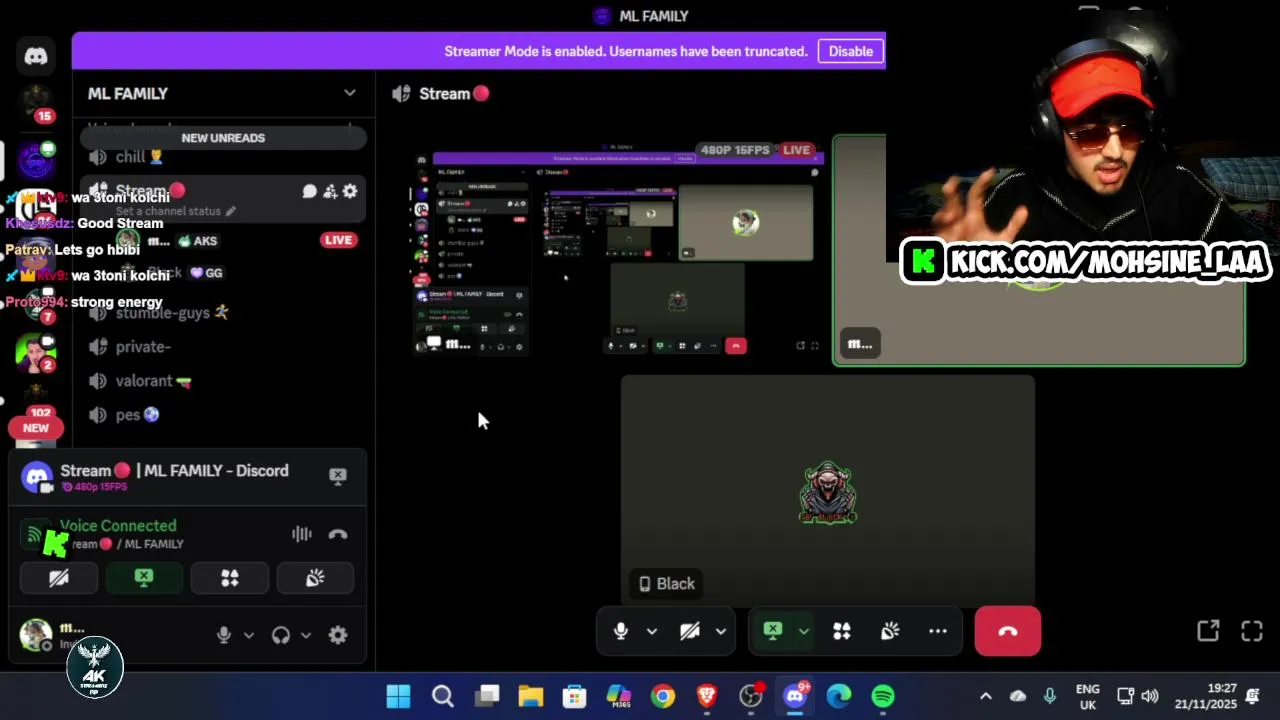
Task: End call with red hang-up button
Action: point(1008,631)
